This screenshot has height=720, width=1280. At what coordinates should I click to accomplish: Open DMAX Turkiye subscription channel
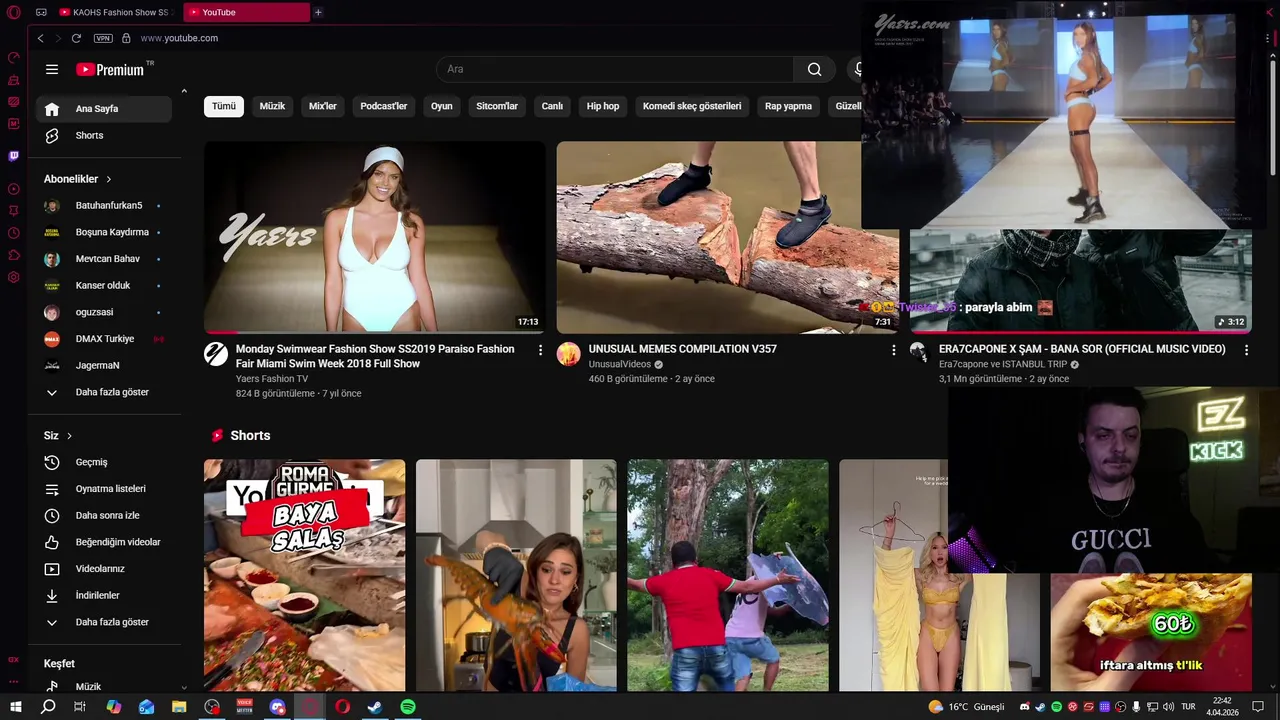click(x=104, y=339)
